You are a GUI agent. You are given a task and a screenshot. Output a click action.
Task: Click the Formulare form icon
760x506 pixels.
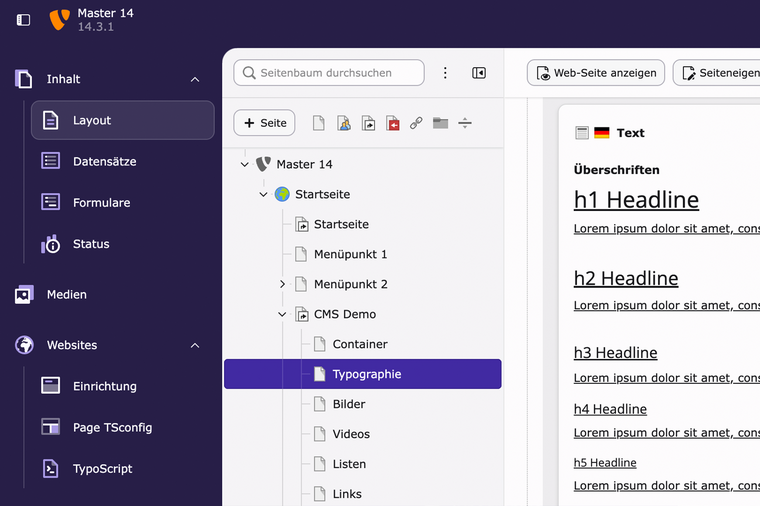50,202
